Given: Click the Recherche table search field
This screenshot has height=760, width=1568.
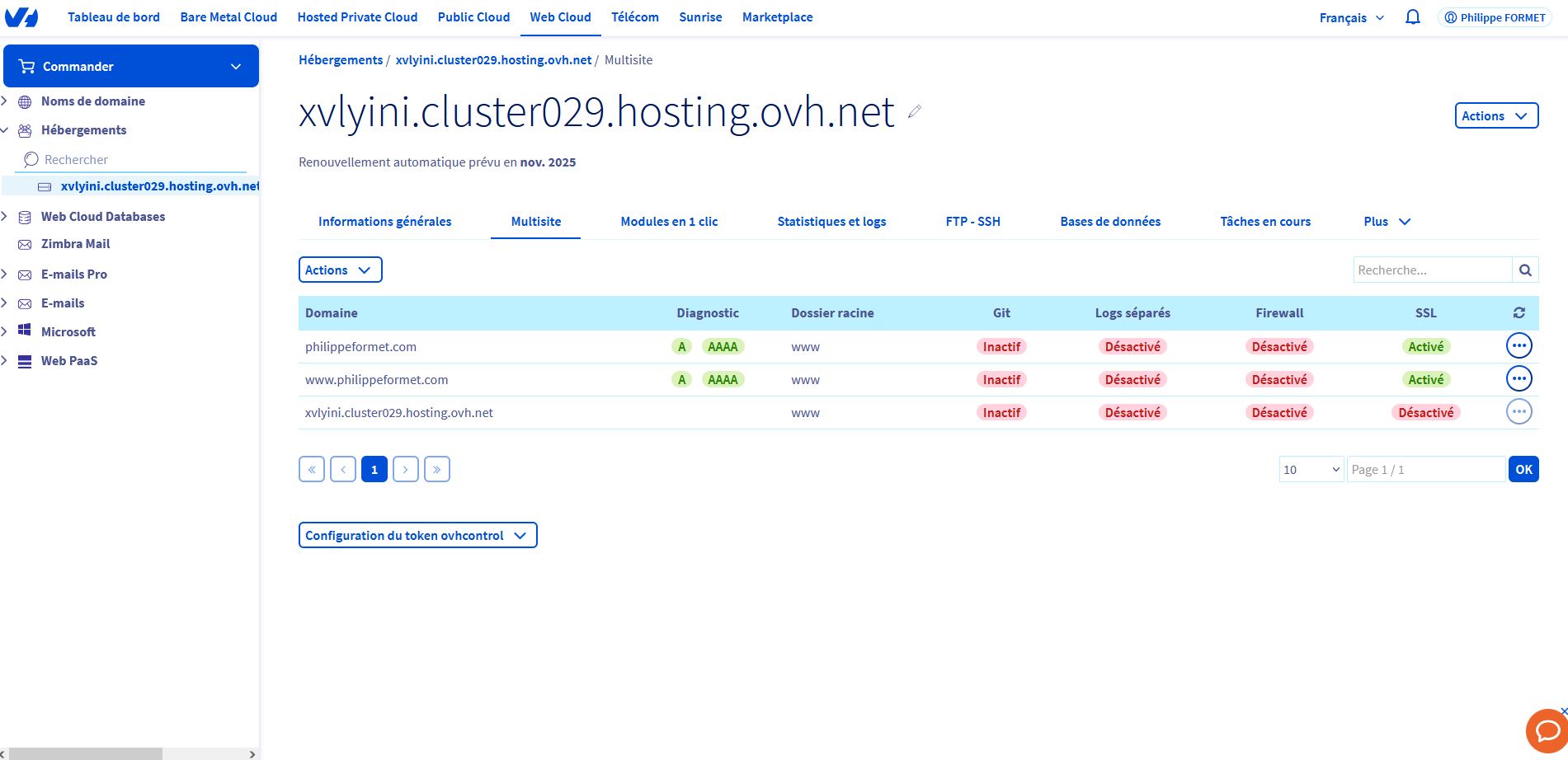Looking at the screenshot, I should [1432, 270].
